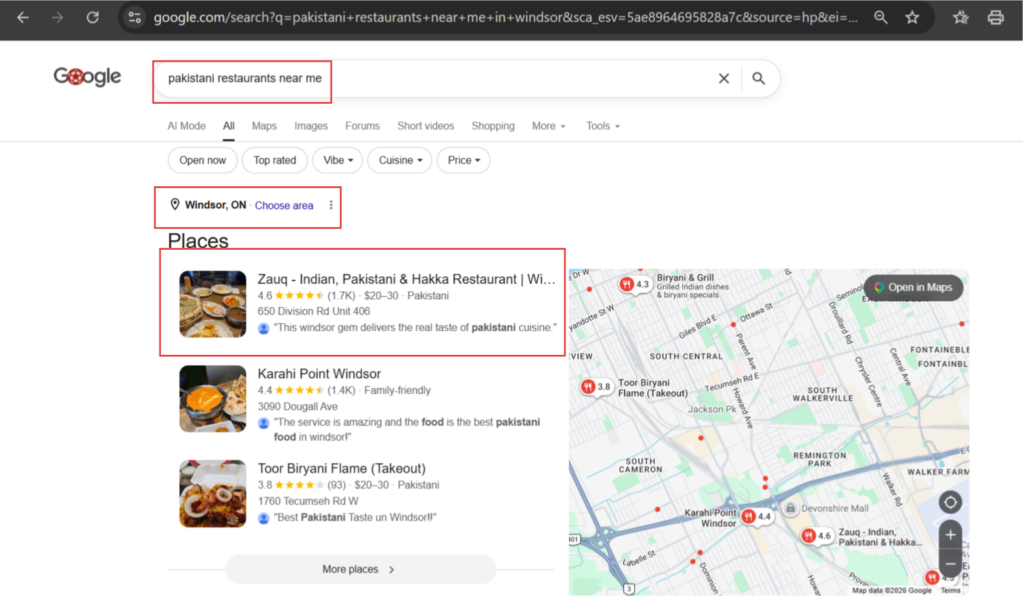Click the Choose area link
Image resolution: width=1024 pixels, height=615 pixels.
284,206
